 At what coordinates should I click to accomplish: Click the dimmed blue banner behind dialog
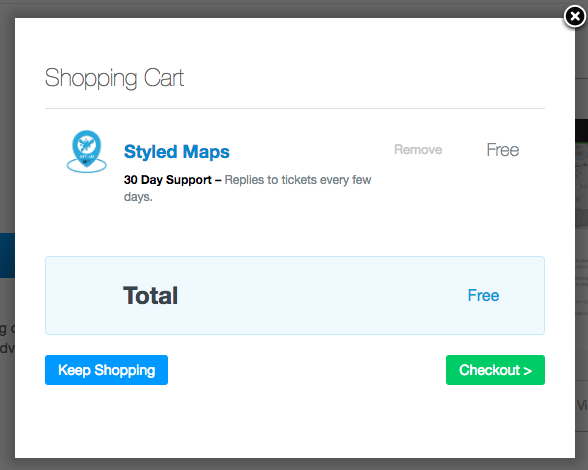point(7,255)
